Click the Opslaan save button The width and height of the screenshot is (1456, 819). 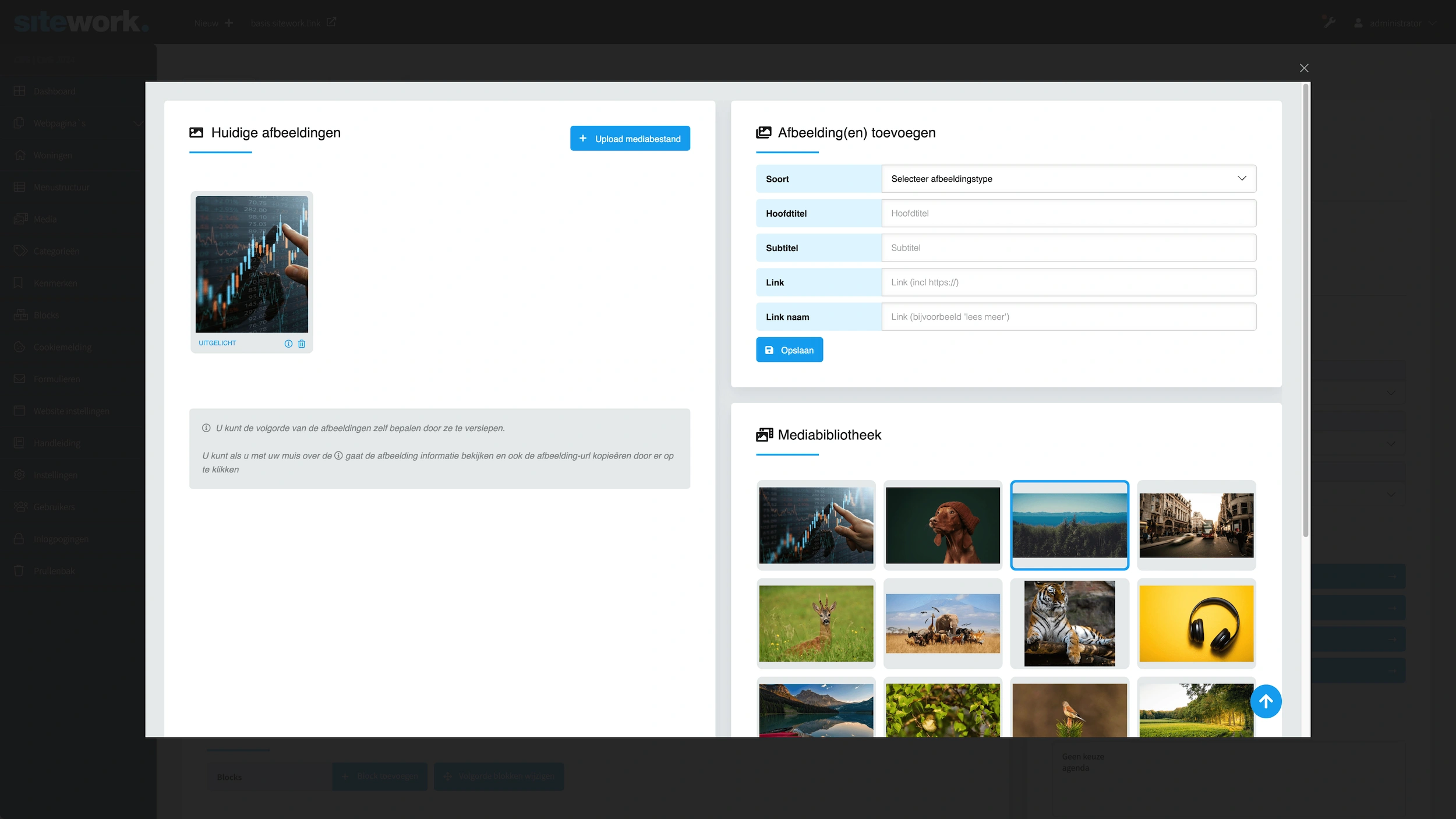(789, 350)
